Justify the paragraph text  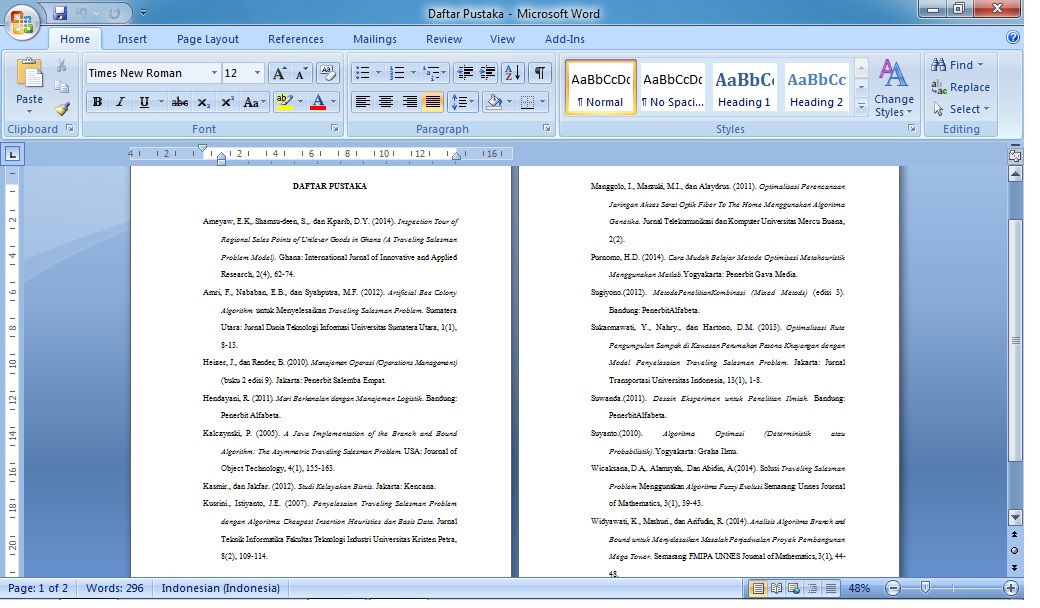coord(432,102)
